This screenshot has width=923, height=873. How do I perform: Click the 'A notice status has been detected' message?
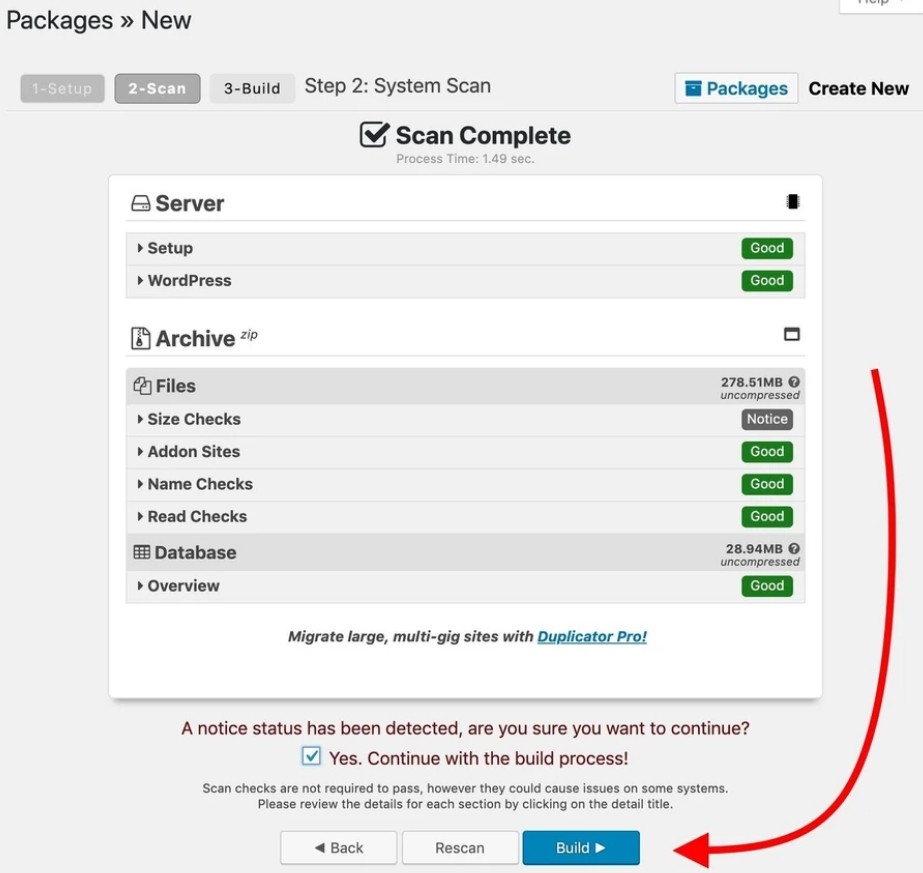[465, 728]
